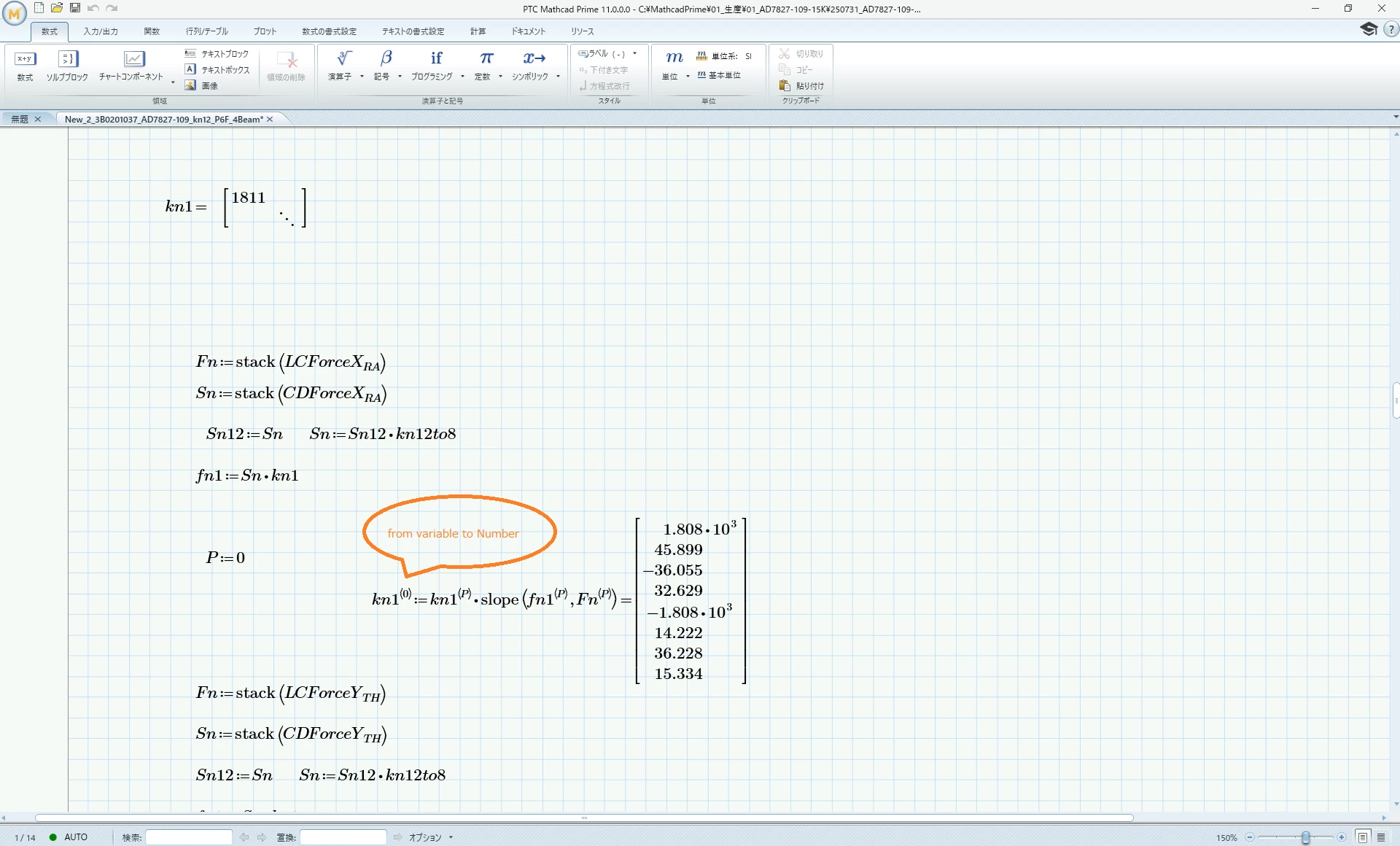This screenshot has width=1400, height=846.
Task: Toggle page view mode icon in status bar
Action: tap(1362, 837)
